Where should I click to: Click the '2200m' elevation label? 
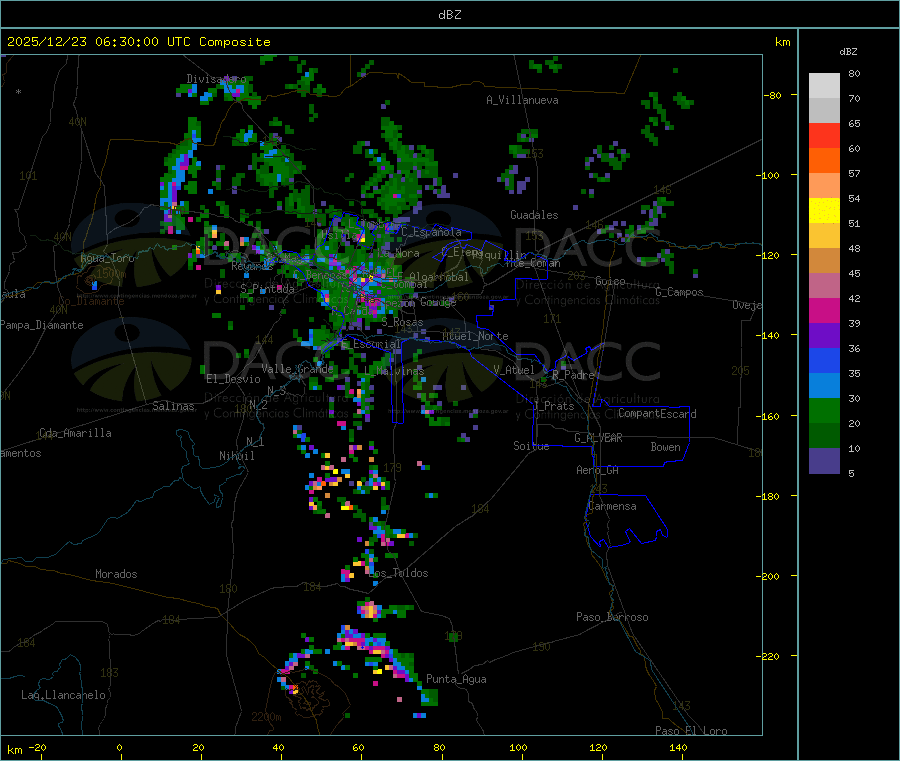pyautogui.click(x=266, y=717)
